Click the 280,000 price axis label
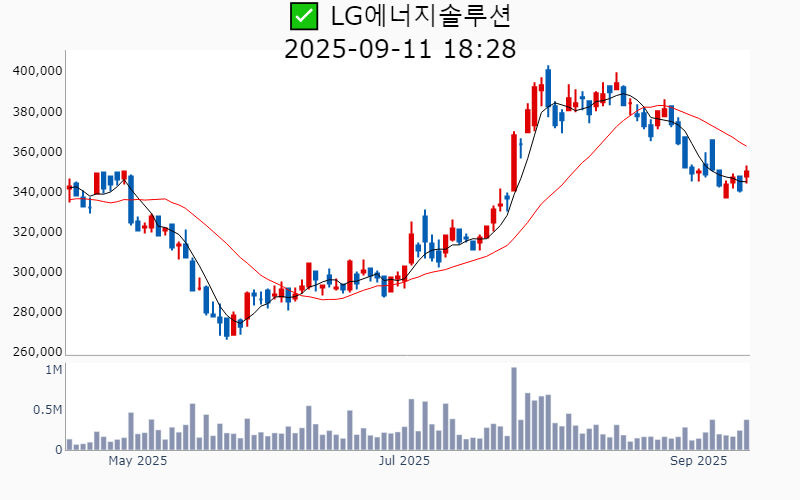The width and height of the screenshot is (800, 500). pyautogui.click(x=37, y=312)
